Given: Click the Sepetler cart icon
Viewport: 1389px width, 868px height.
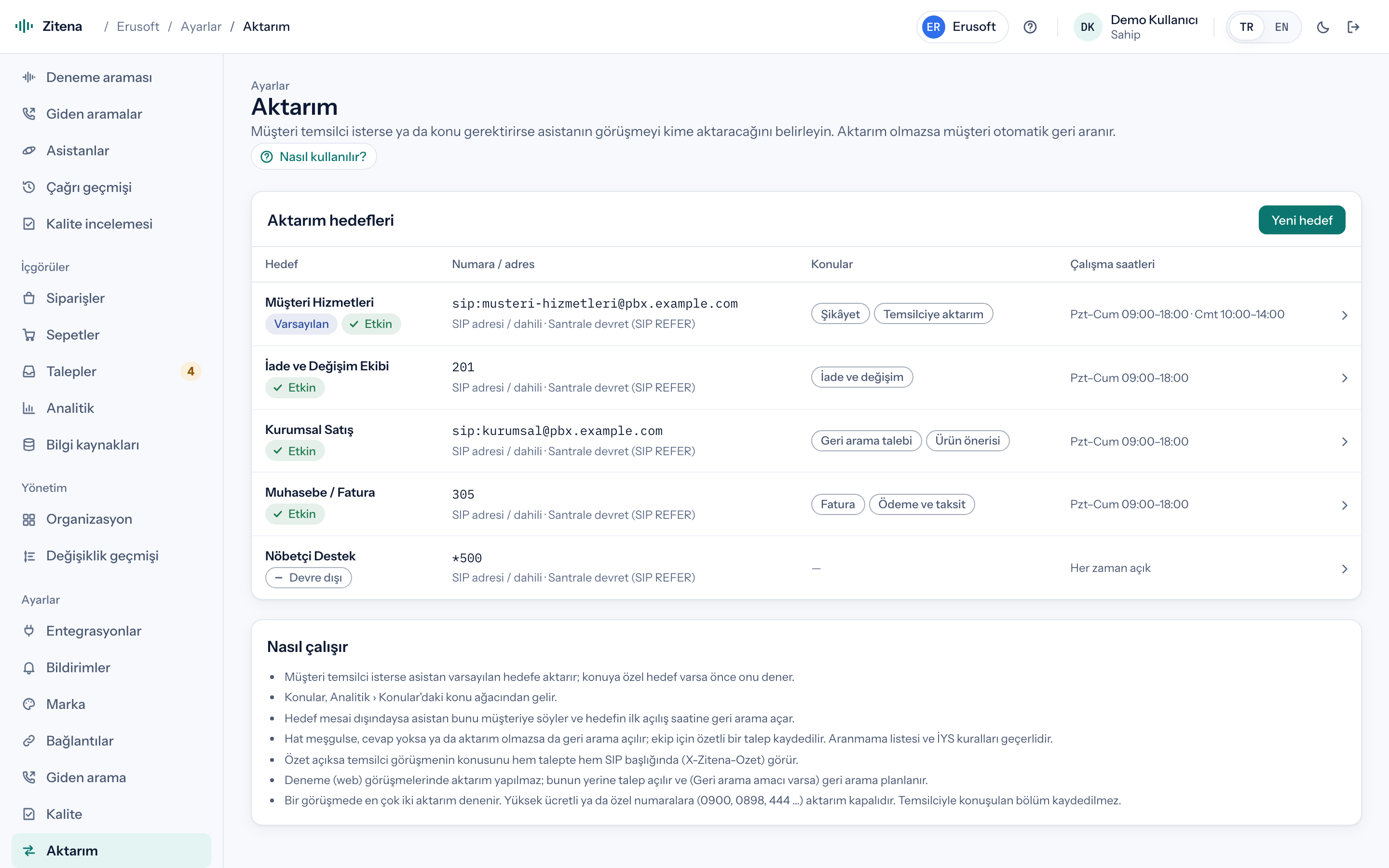Looking at the screenshot, I should [29, 335].
